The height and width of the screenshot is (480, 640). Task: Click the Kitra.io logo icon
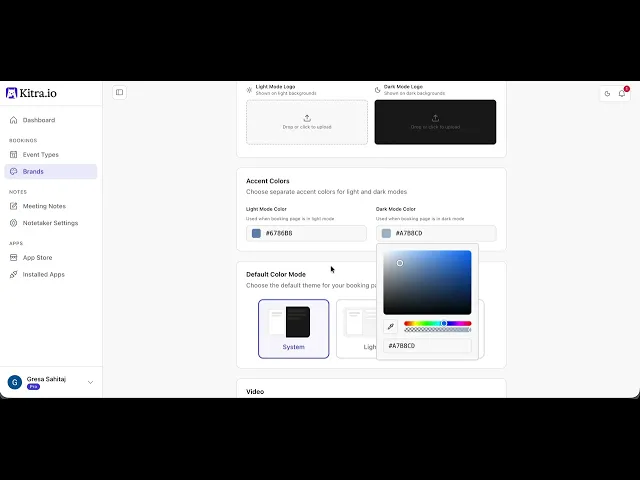pos(11,93)
